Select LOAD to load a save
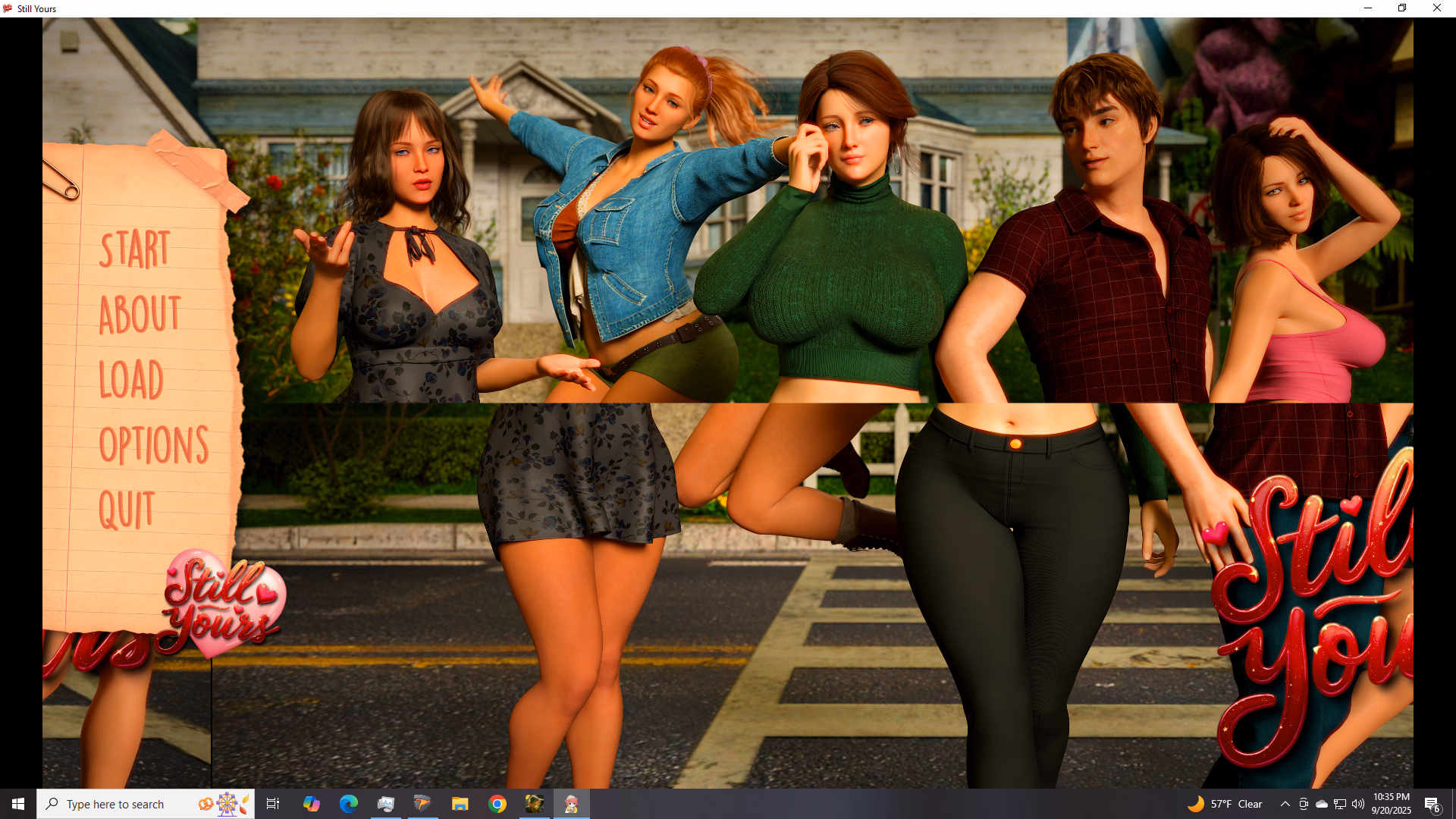Screen dimensions: 1456x819 pyautogui.click(x=131, y=380)
